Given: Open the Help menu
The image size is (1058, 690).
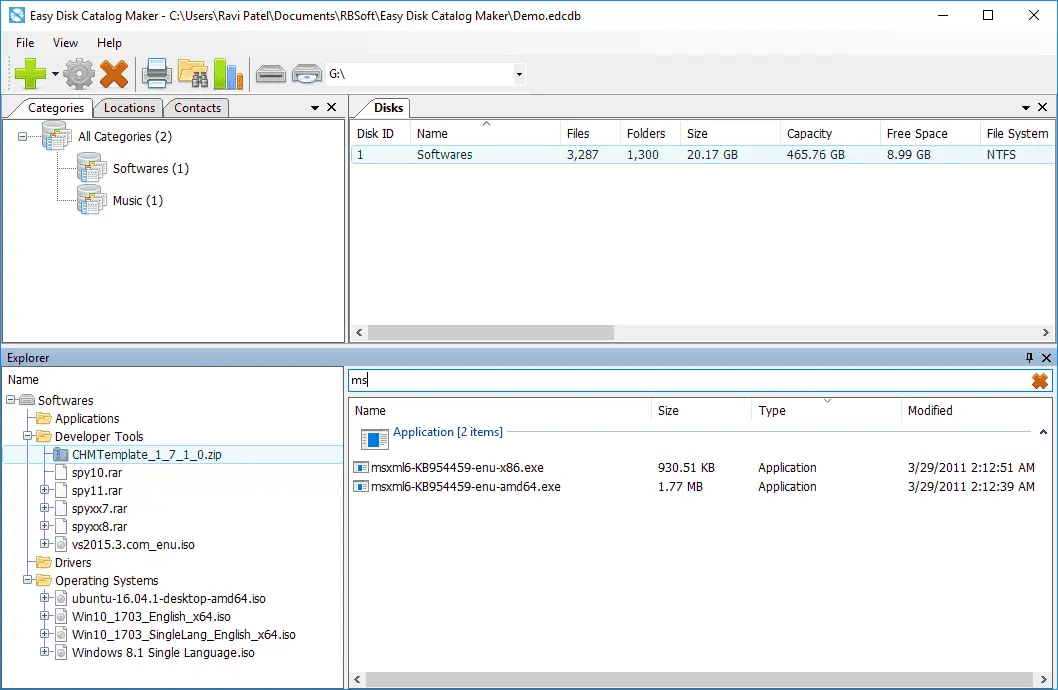Looking at the screenshot, I should 109,42.
